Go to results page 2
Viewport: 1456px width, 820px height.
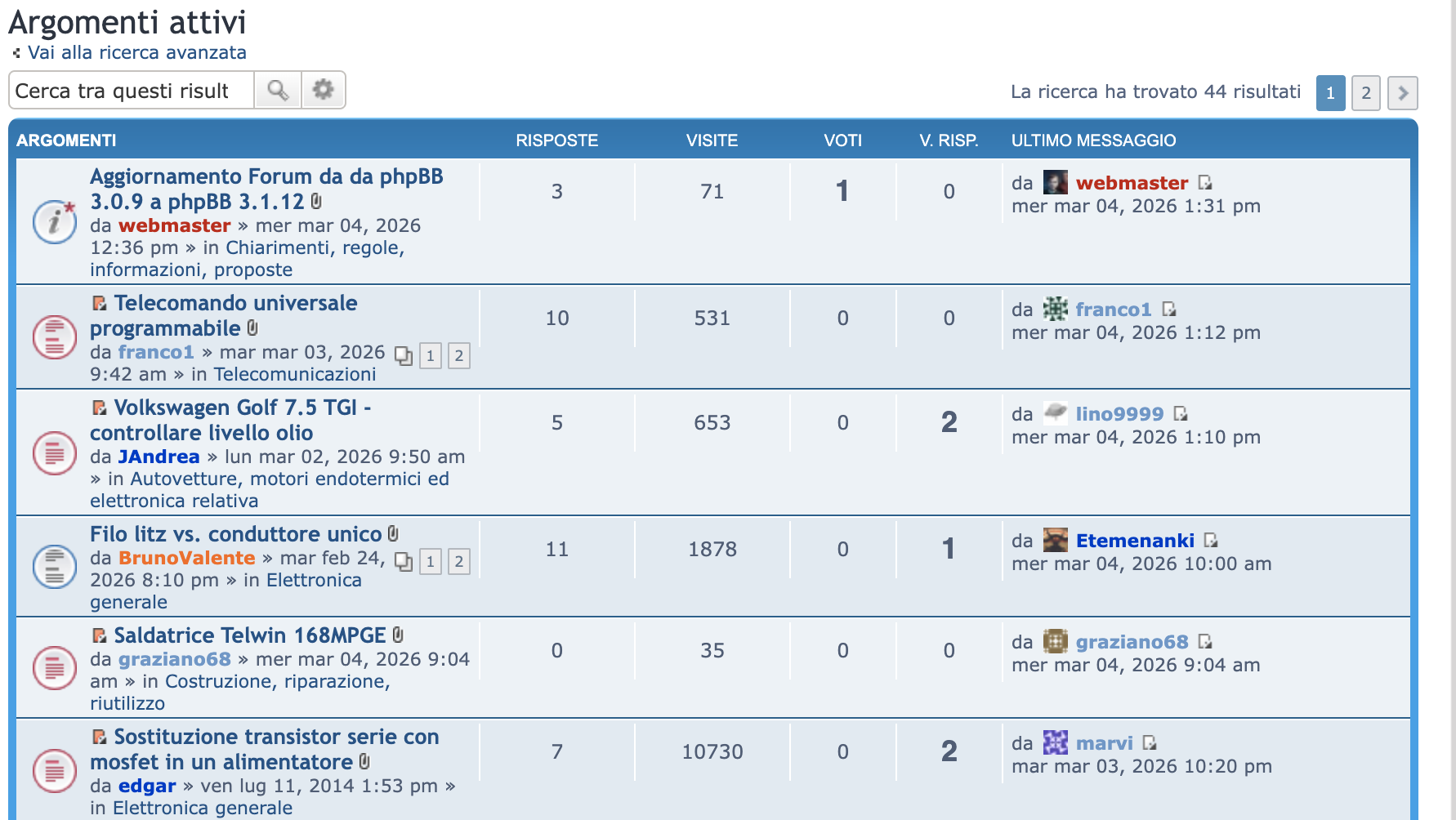pos(1365,93)
